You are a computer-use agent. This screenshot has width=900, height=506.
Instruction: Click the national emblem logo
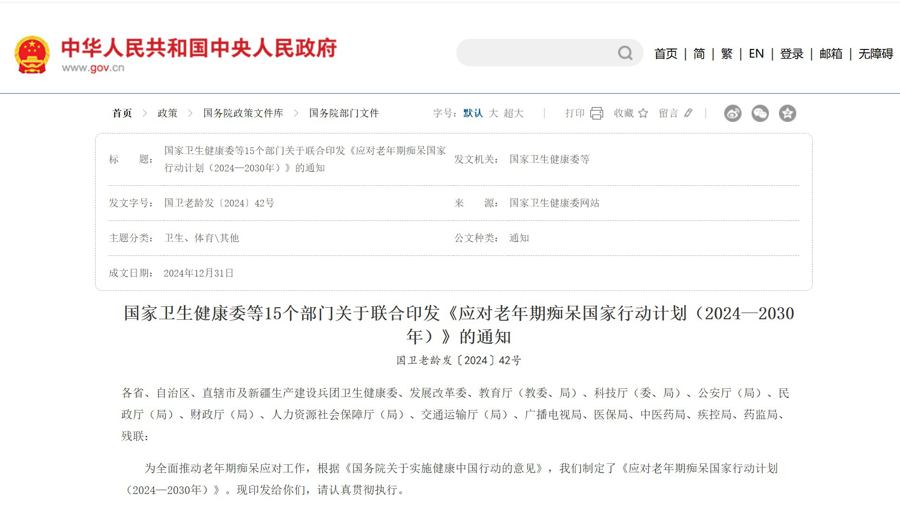32,54
